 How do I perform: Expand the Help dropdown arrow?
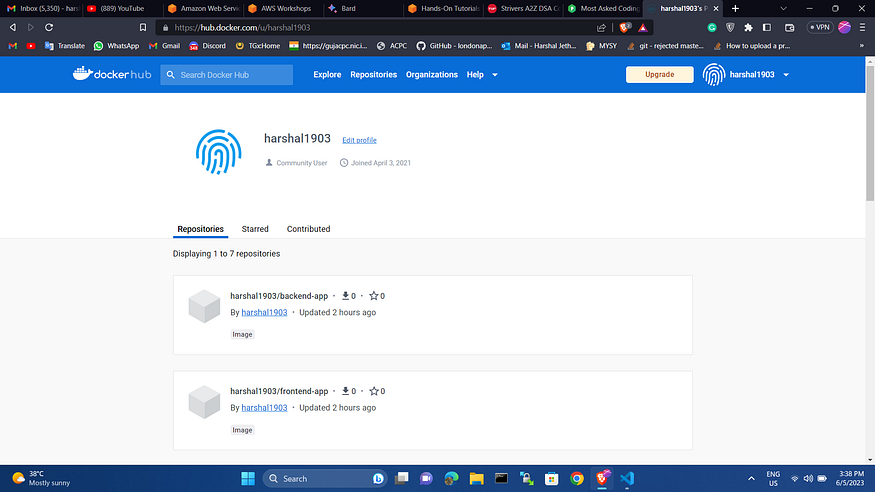494,75
